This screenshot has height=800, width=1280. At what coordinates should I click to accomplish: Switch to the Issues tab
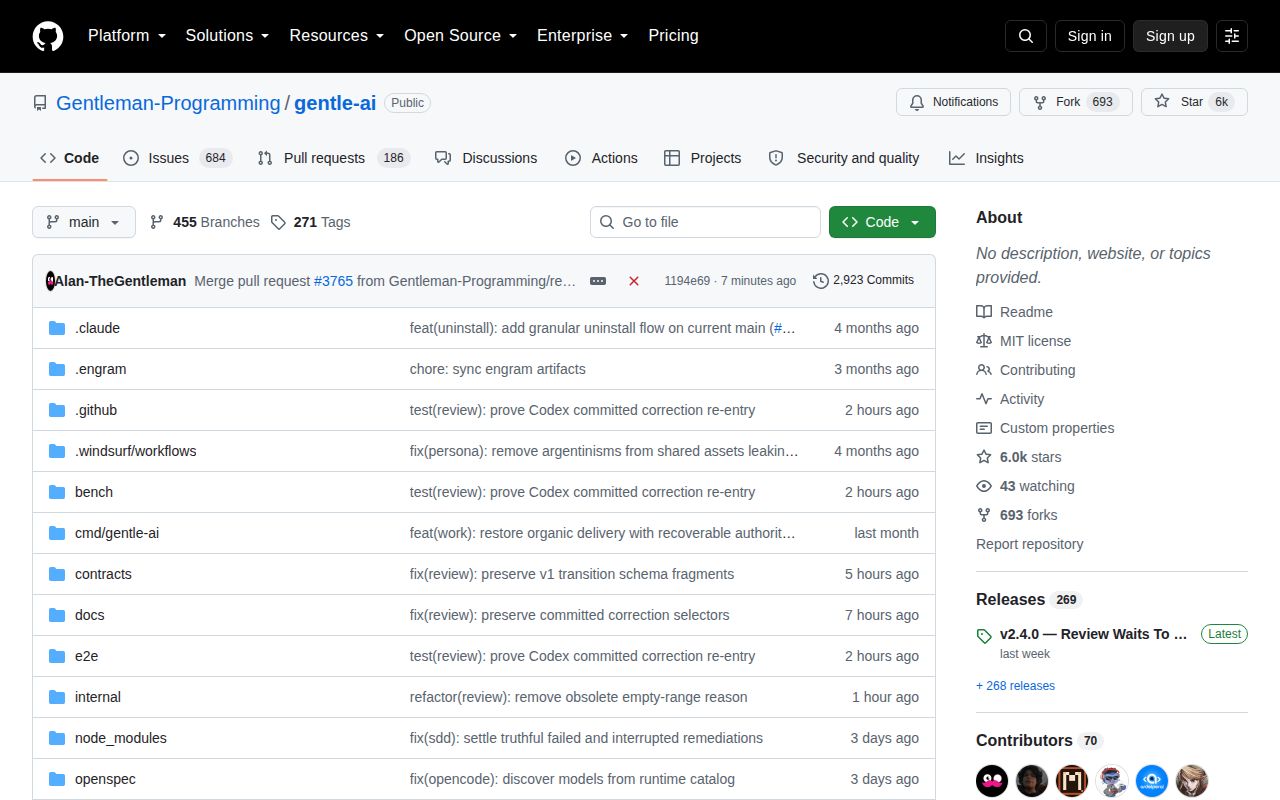[x=177, y=158]
